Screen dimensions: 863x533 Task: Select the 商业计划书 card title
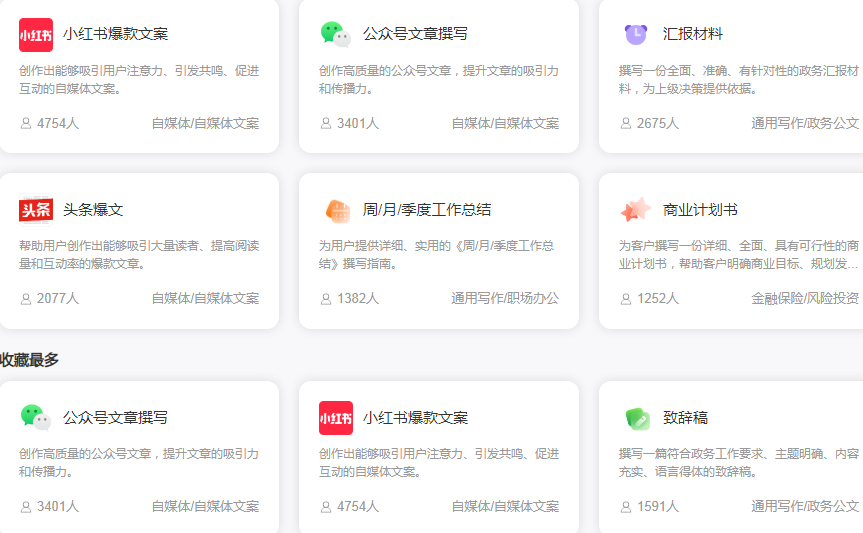coord(700,210)
